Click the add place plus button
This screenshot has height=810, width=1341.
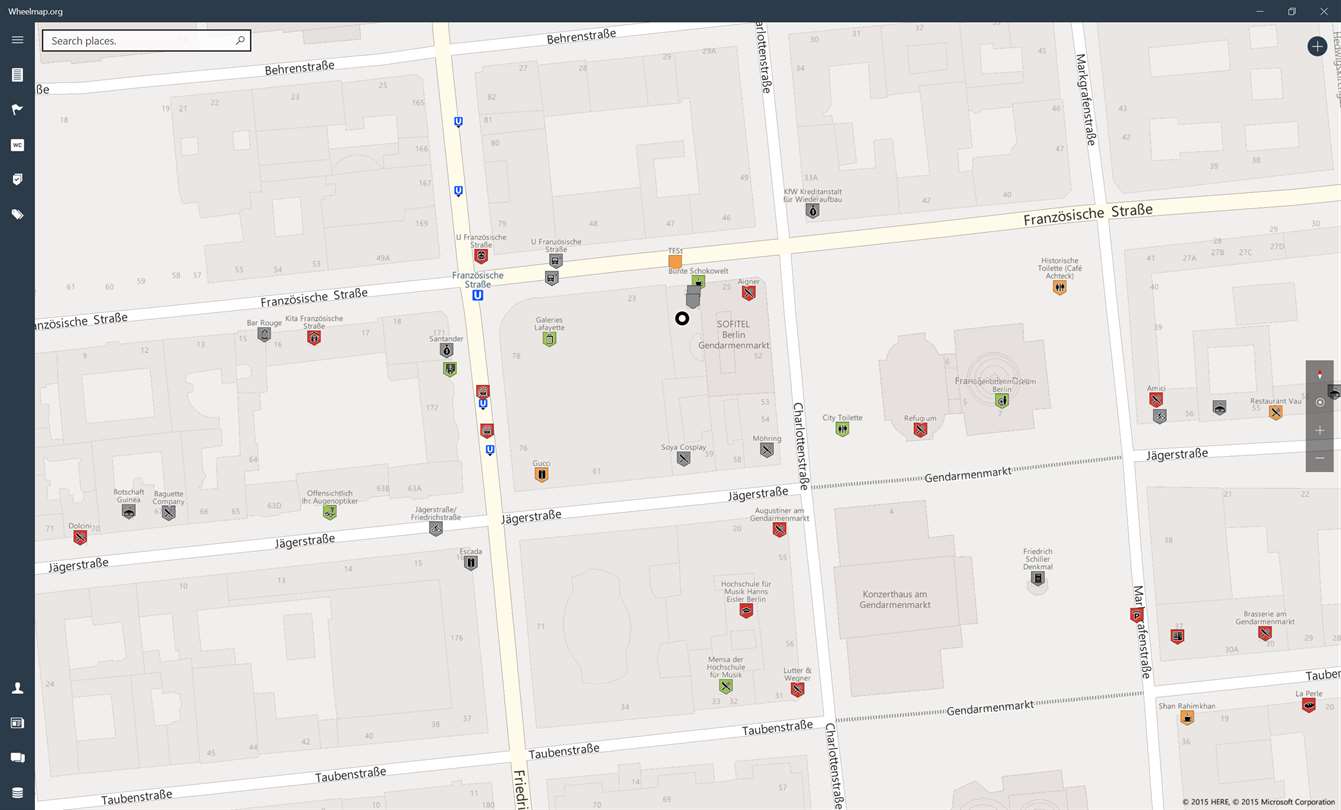(1317, 46)
